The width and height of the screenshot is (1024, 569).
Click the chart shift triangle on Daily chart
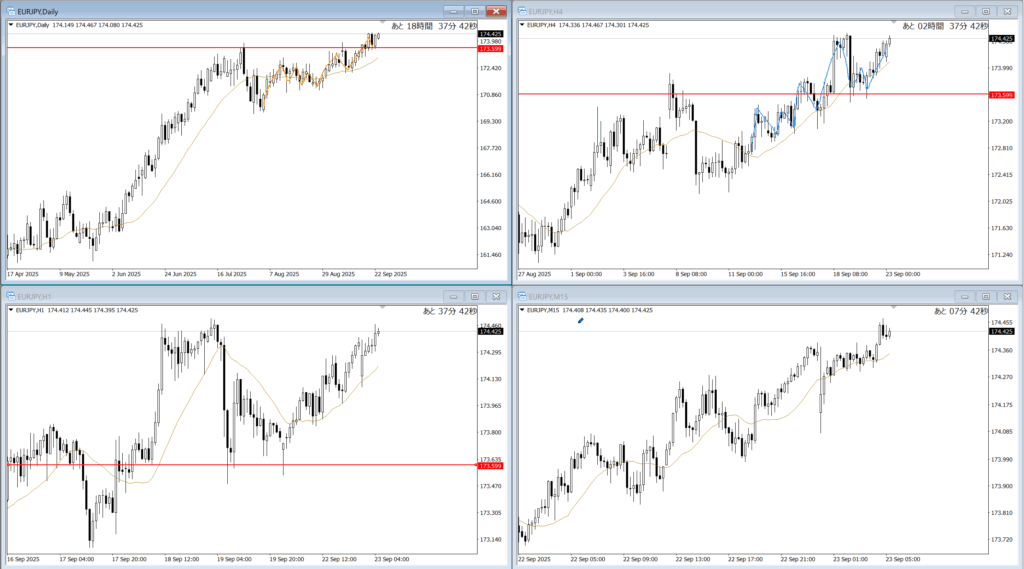(383, 21)
